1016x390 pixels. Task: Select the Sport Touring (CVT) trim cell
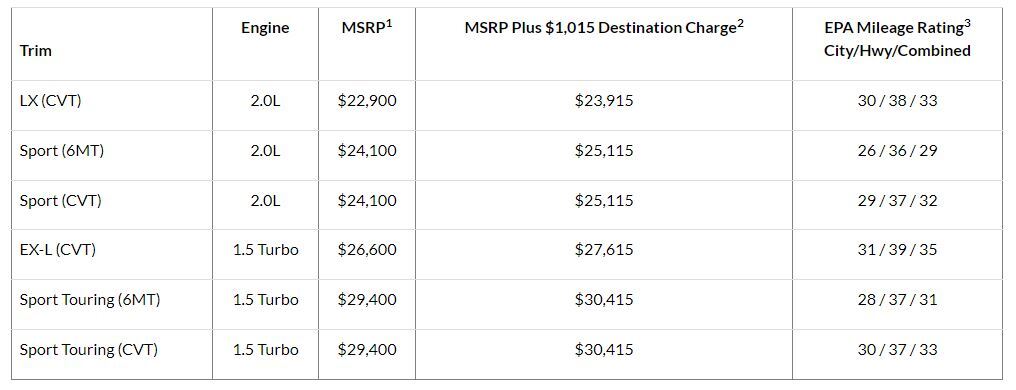[89, 350]
